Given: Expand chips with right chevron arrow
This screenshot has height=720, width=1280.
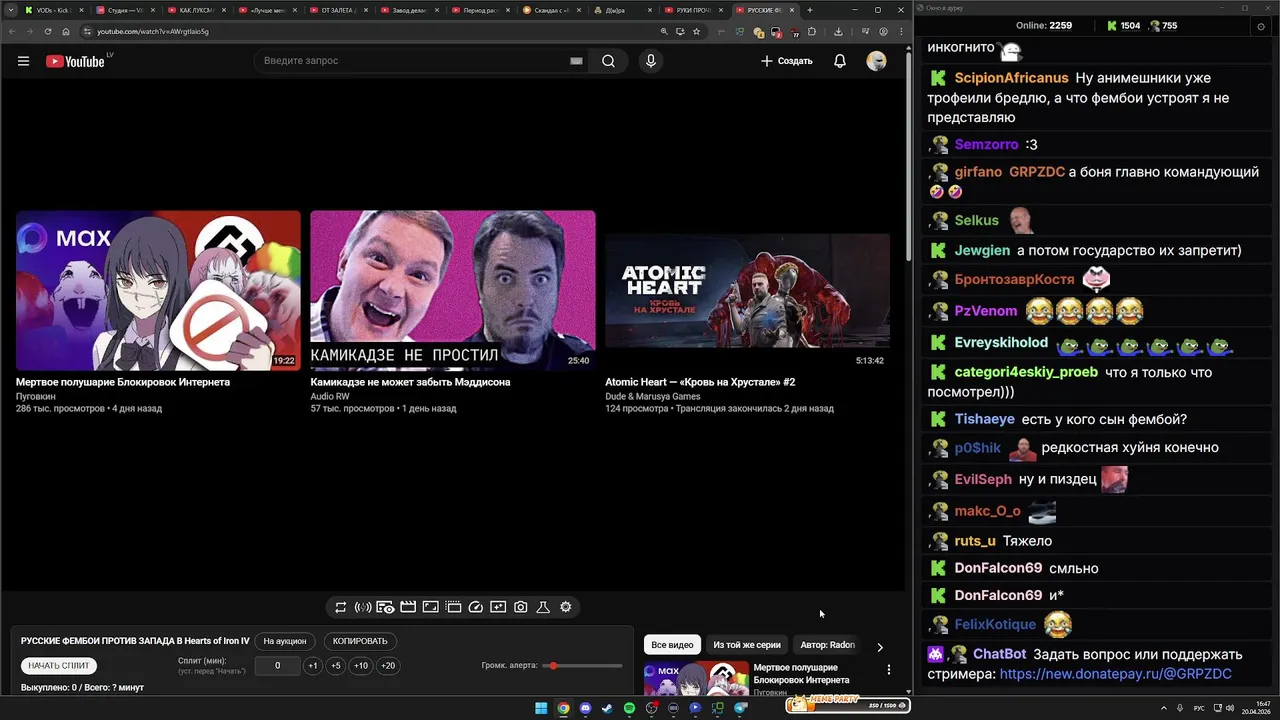Looking at the screenshot, I should tap(880, 647).
